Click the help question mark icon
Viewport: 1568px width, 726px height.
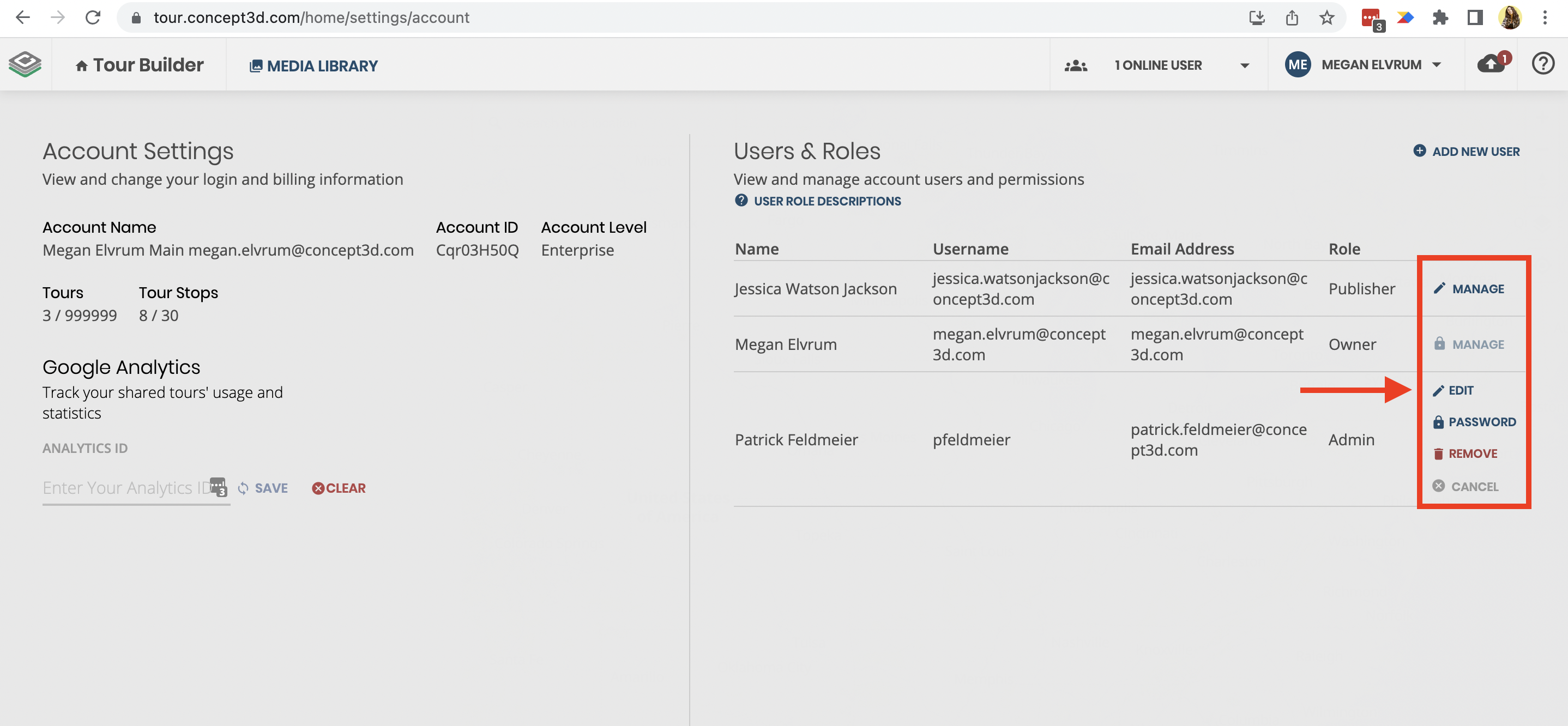(x=1543, y=64)
